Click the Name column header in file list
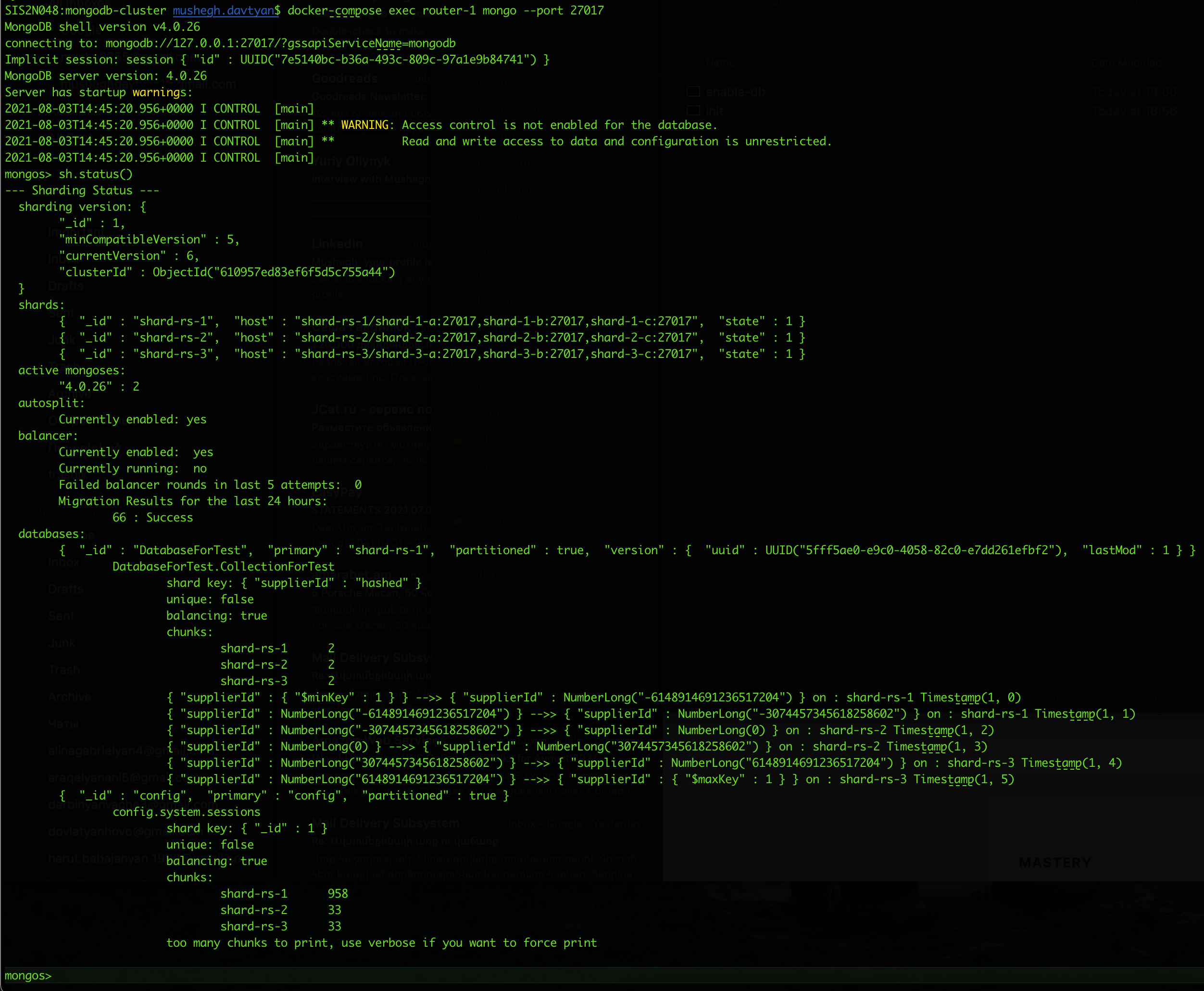 [x=720, y=63]
